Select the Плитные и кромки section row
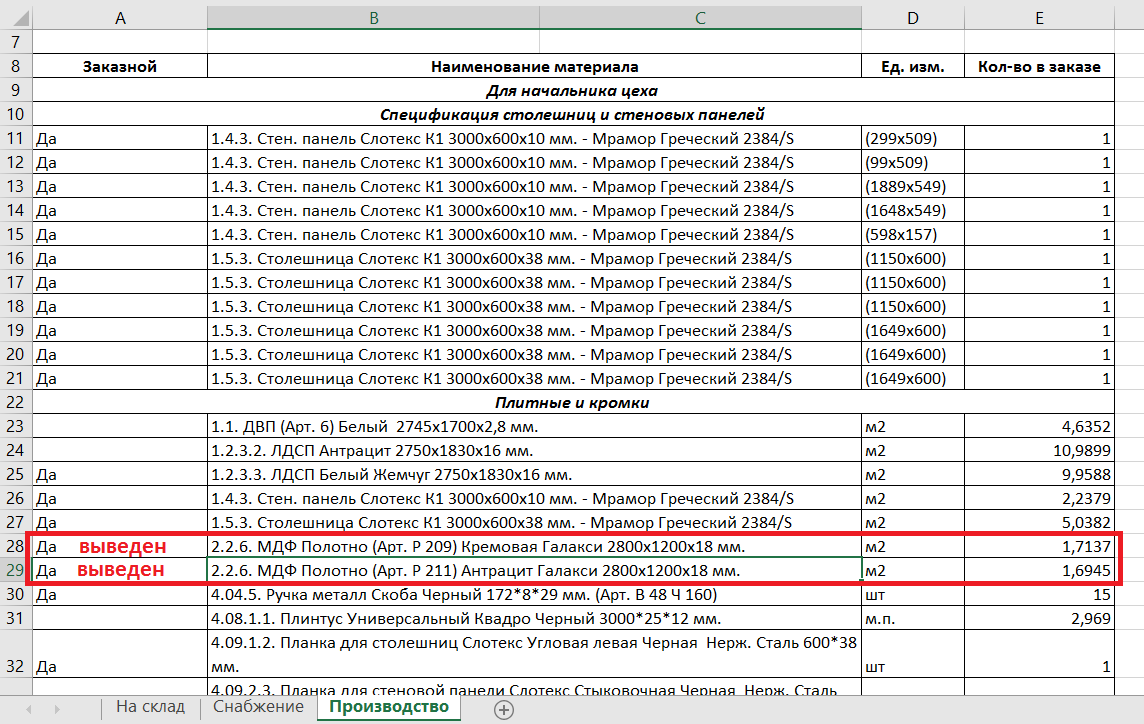Screen dimensions: 1144x724 [x=574, y=403]
